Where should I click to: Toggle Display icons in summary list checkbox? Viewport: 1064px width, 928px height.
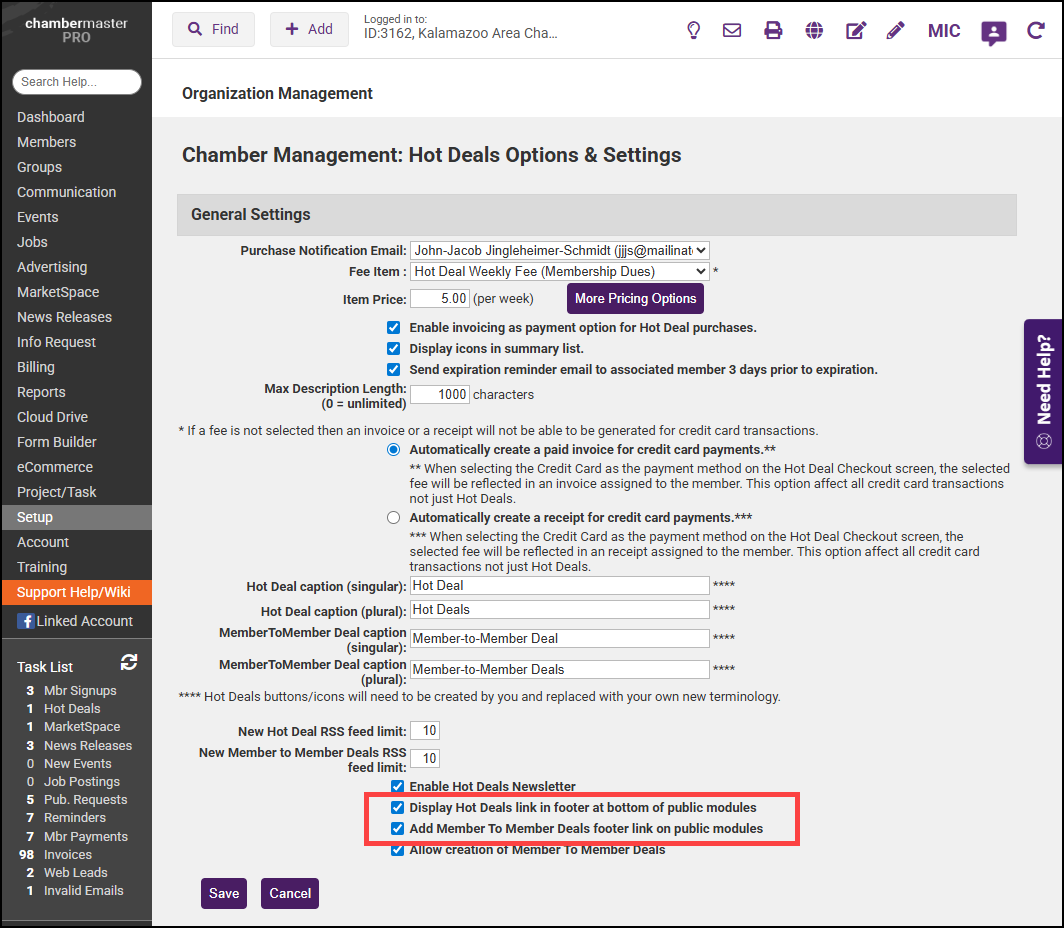pos(394,349)
